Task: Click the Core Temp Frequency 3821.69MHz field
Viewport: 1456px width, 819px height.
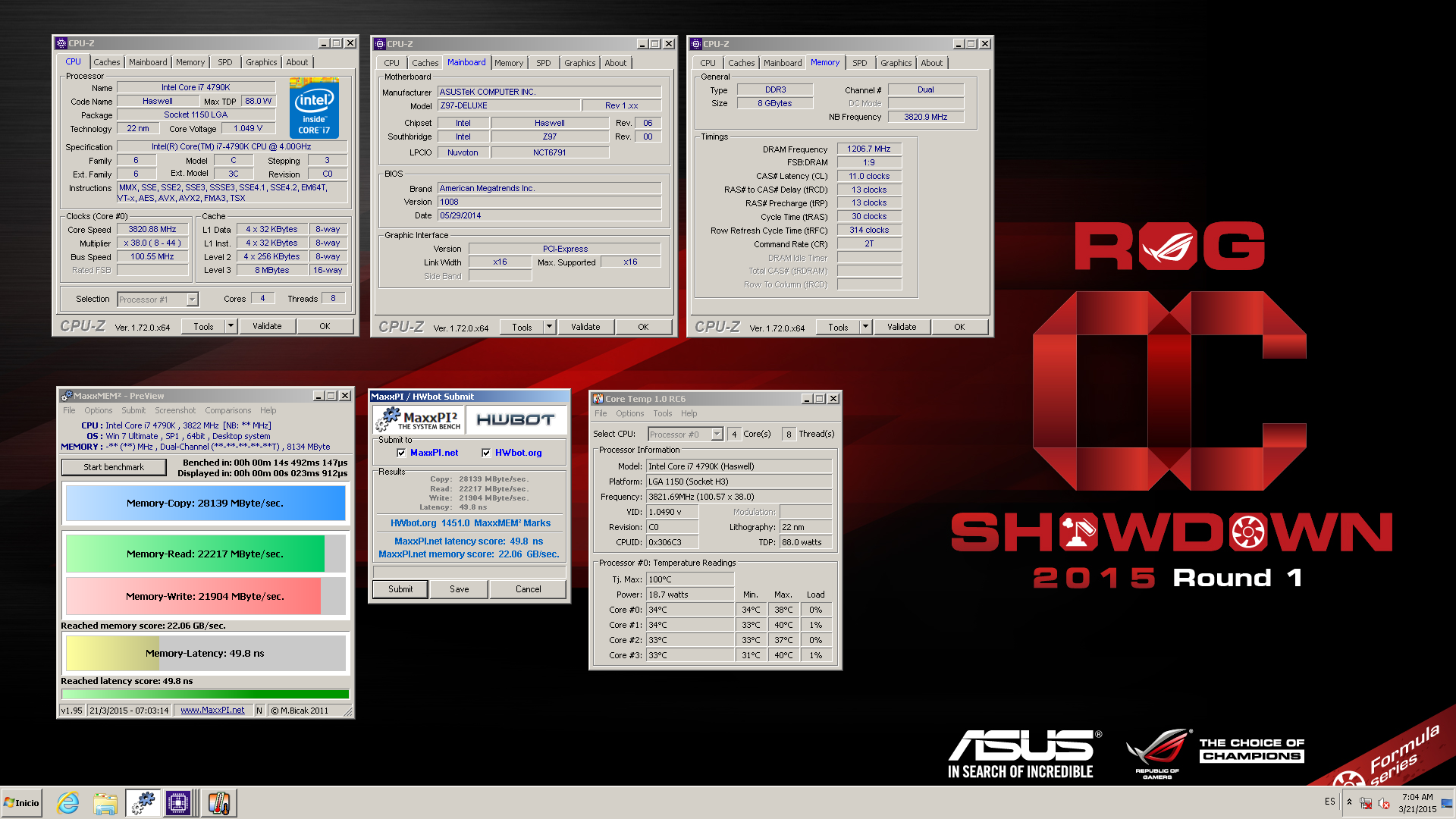Action: pos(739,497)
